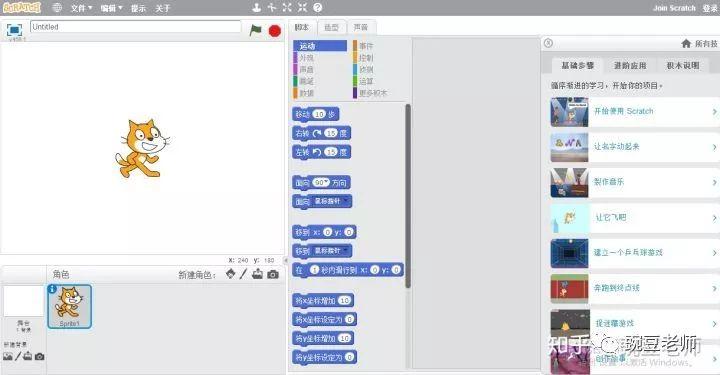Switch to the 声音 tab beside 造型
720x375 pixels.
[361, 28]
